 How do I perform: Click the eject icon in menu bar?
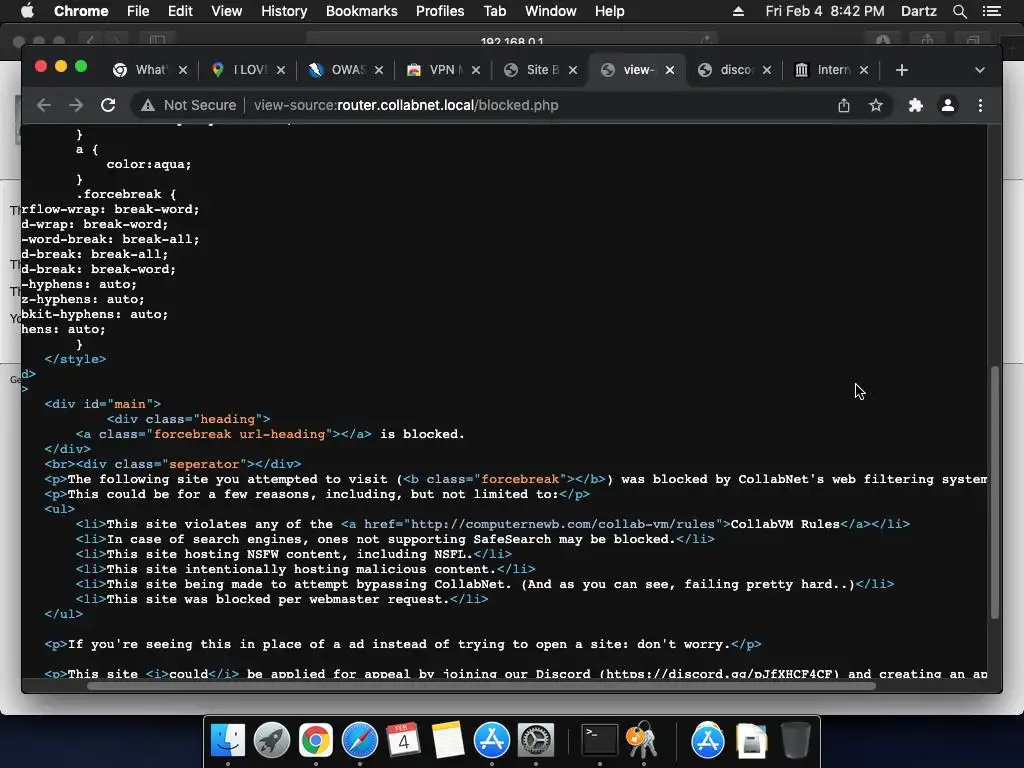[738, 11]
